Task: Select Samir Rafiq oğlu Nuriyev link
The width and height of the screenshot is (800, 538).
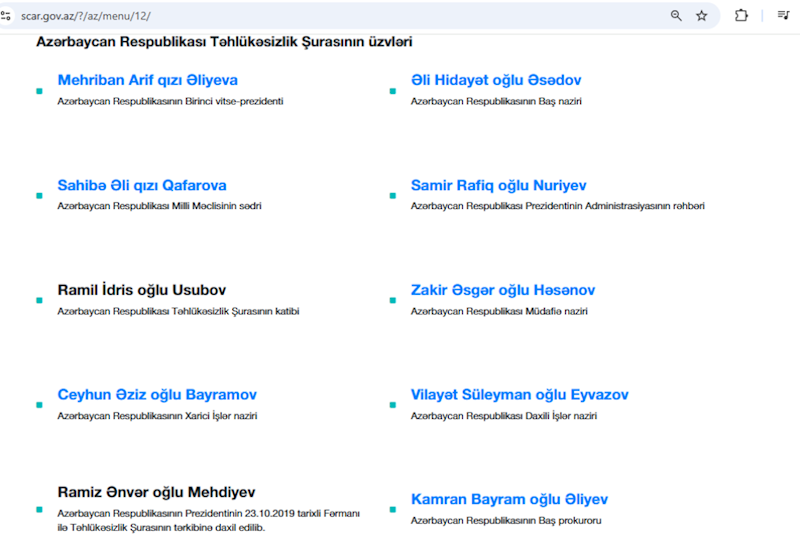Action: pyautogui.click(x=498, y=185)
